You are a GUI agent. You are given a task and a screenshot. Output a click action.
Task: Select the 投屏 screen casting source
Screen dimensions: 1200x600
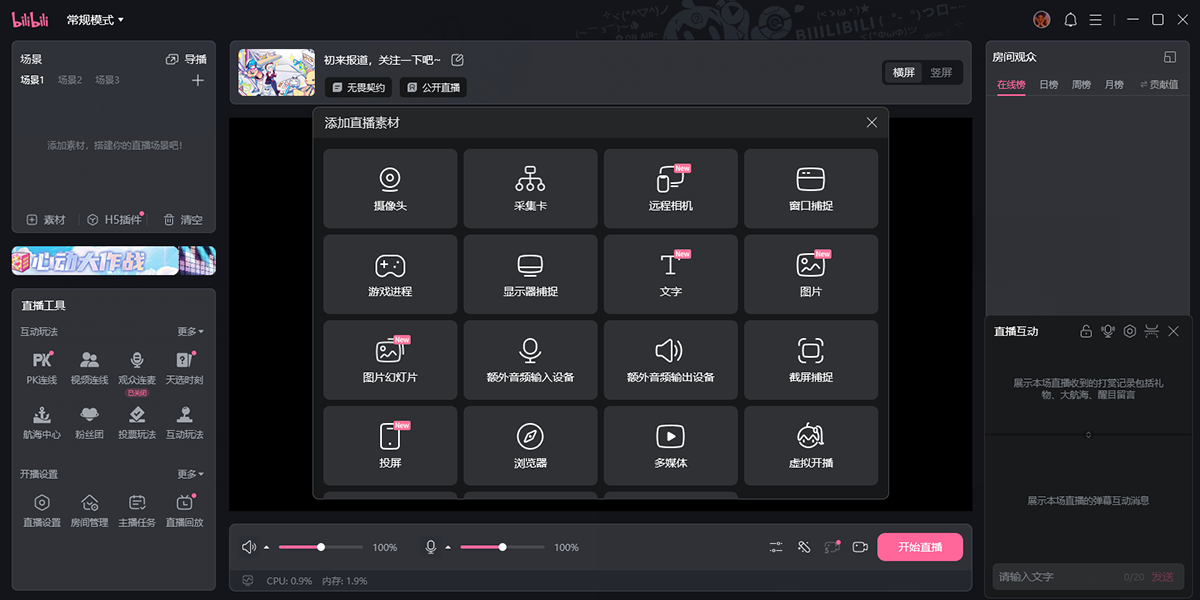tap(390, 446)
